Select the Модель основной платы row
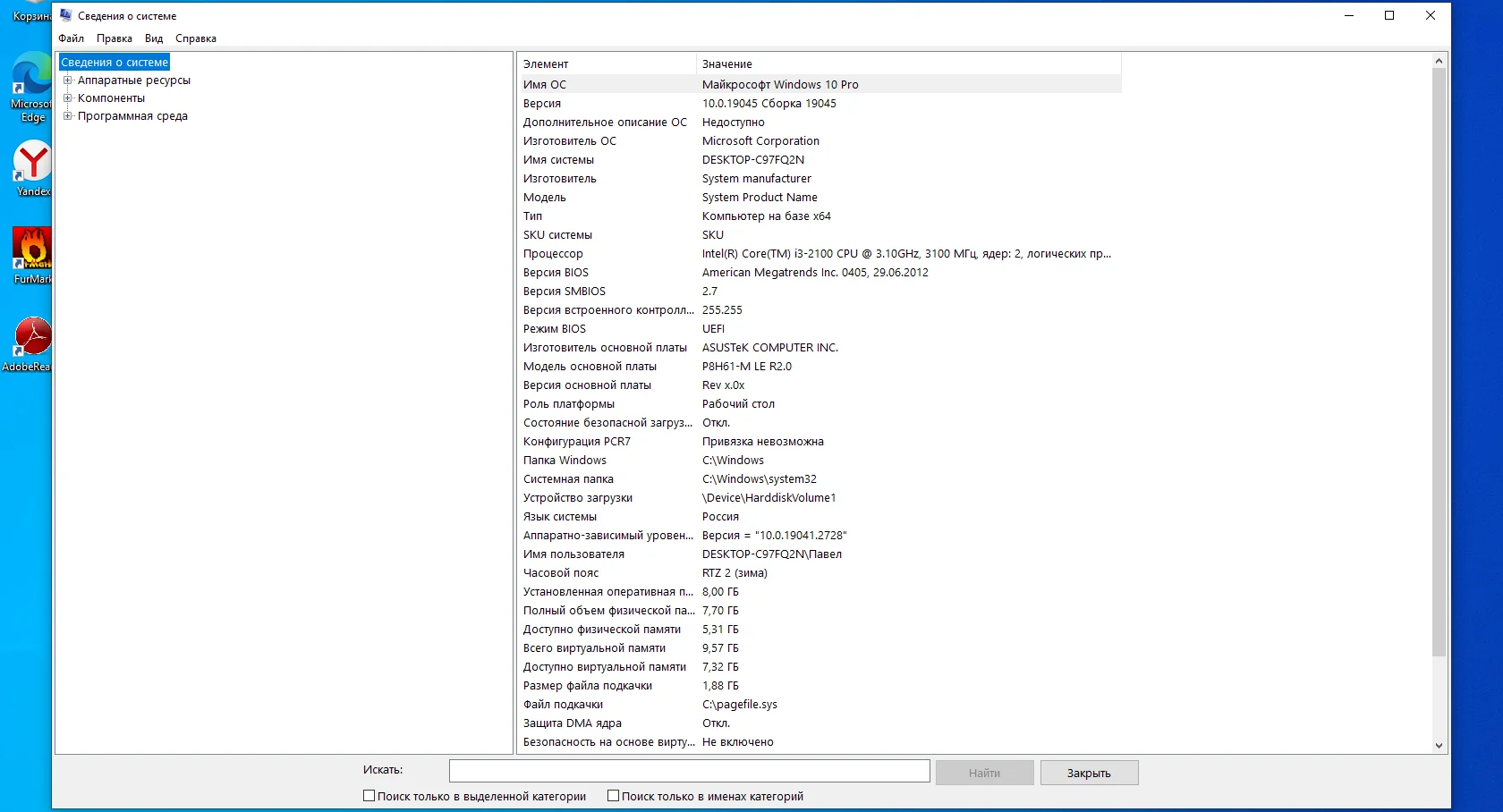The image size is (1503, 812). (819, 367)
